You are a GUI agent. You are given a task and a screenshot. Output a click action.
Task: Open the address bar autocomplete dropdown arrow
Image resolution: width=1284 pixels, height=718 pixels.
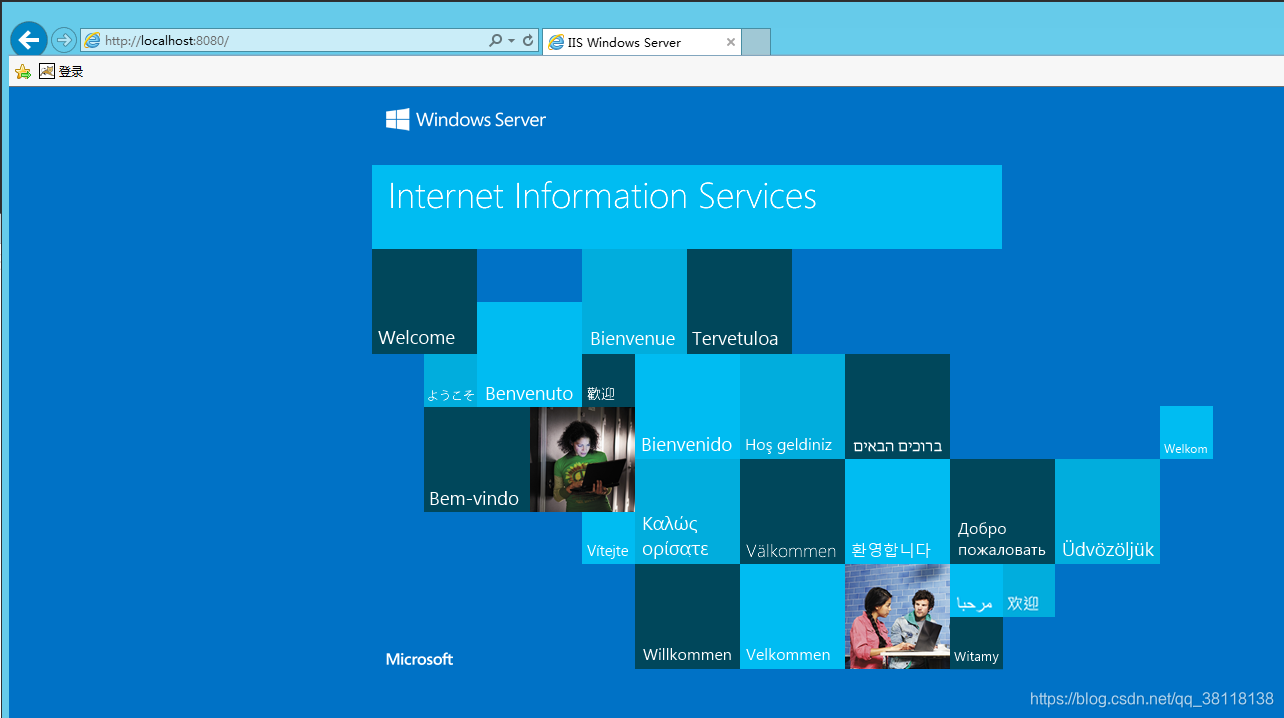coord(512,41)
